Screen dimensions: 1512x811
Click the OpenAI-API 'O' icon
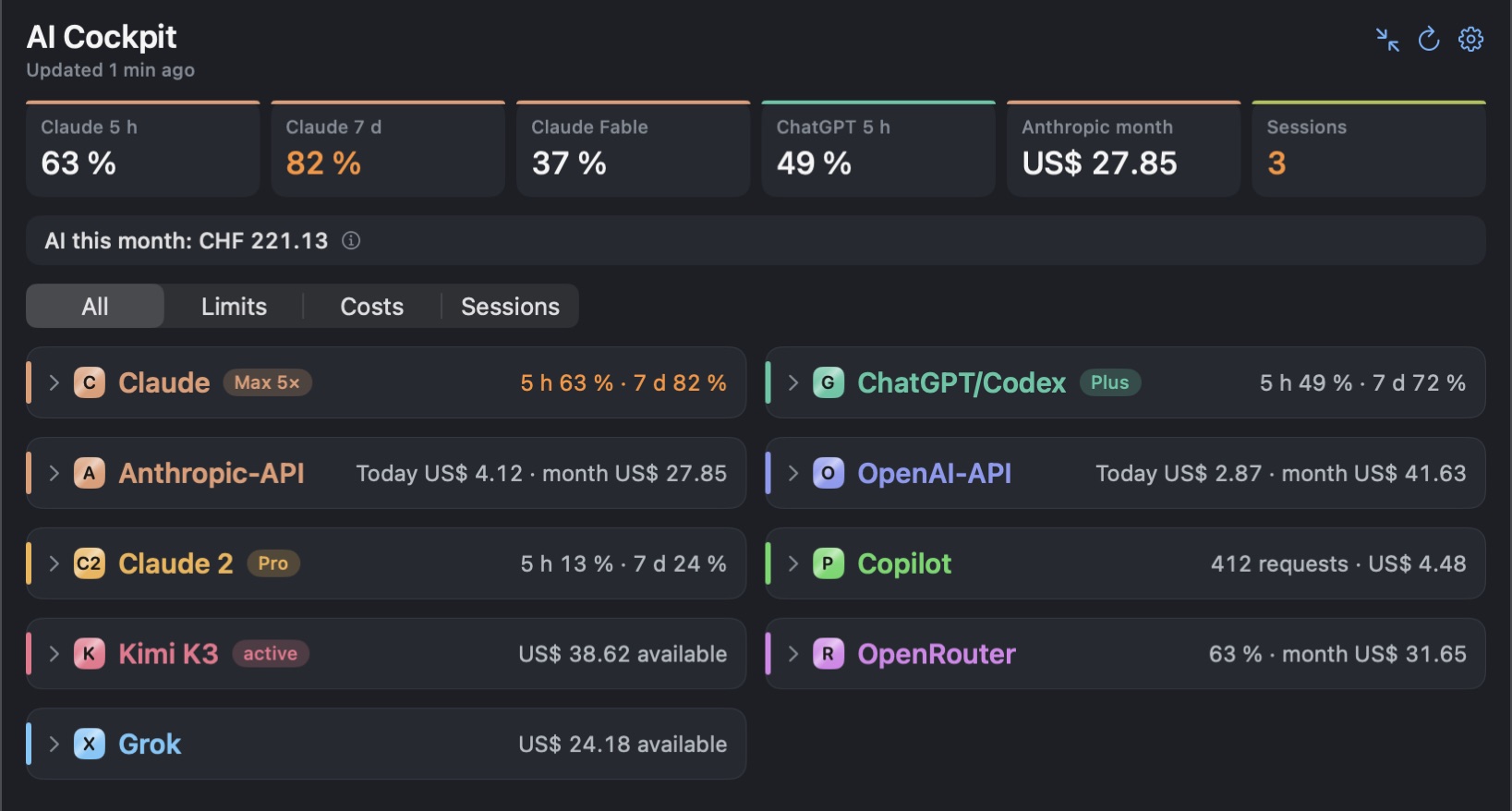click(829, 473)
